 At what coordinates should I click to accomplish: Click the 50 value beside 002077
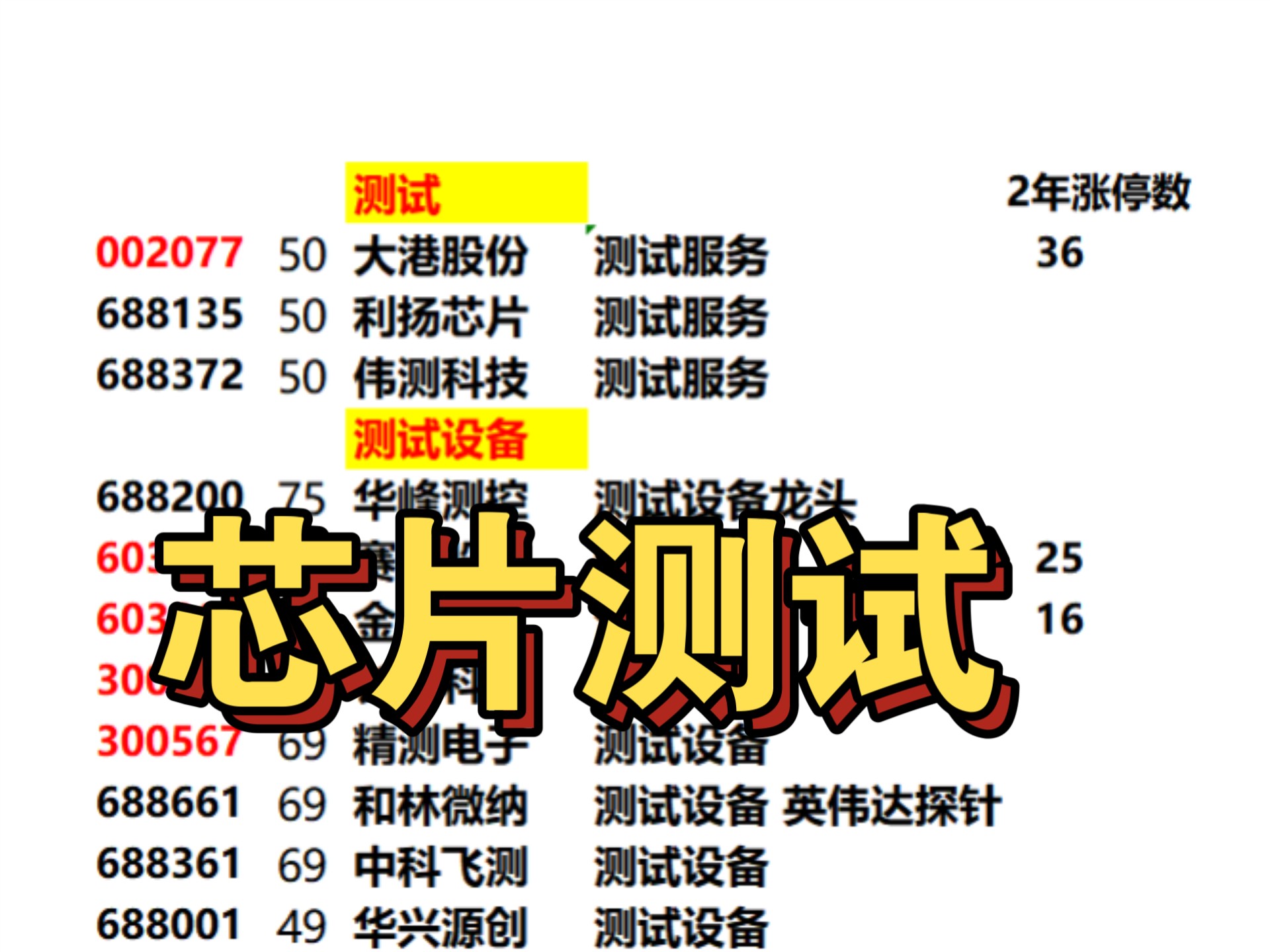click(302, 255)
